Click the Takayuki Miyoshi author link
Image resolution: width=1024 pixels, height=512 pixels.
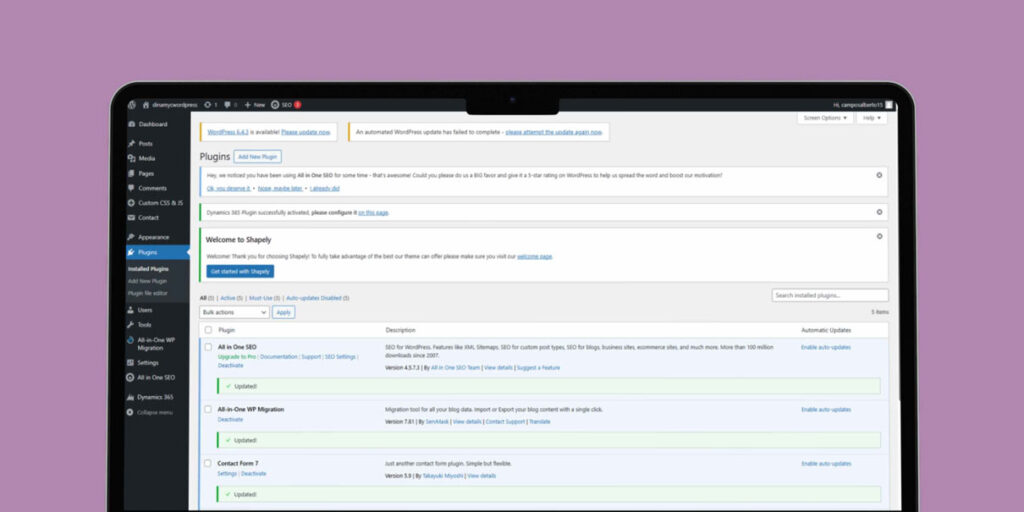click(x=442, y=476)
